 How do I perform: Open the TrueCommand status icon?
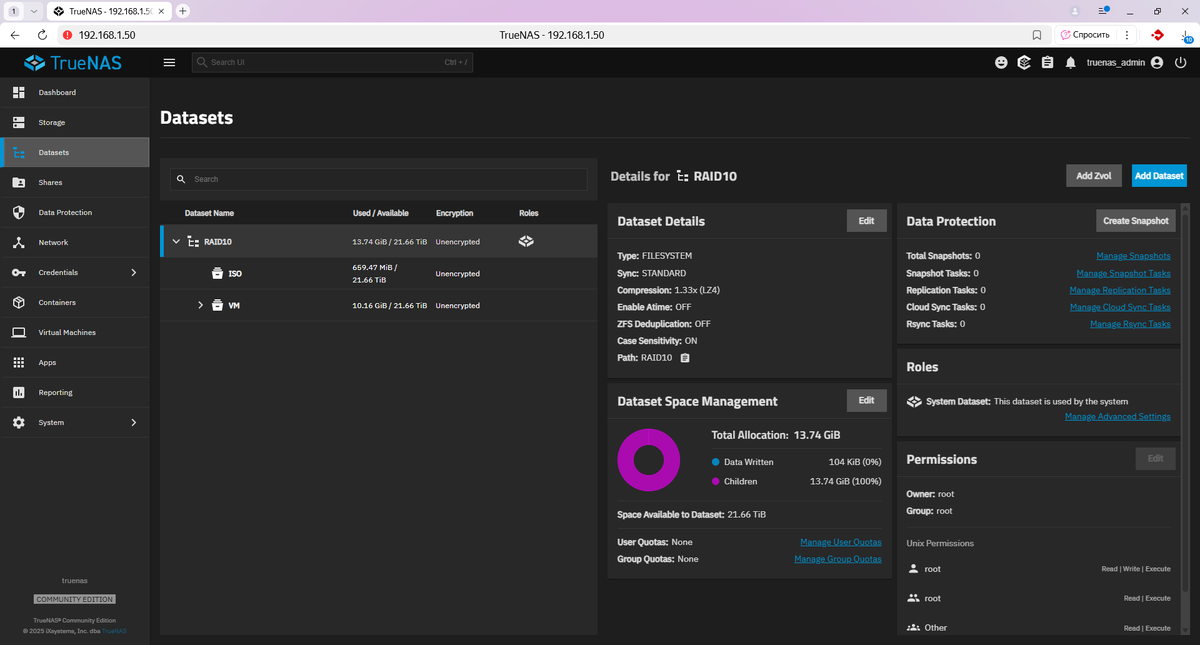pyautogui.click(x=1024, y=62)
